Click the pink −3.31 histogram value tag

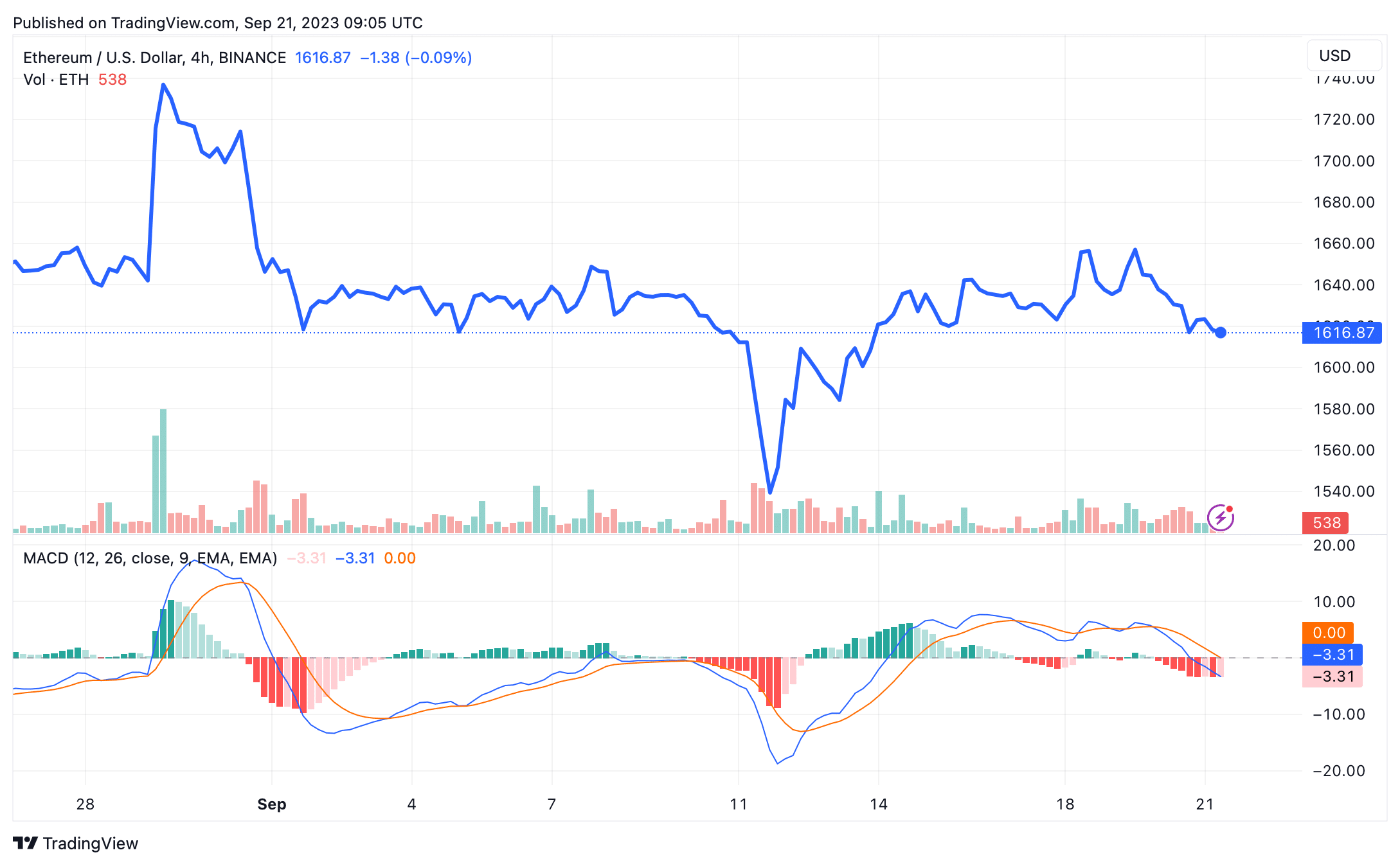(1331, 676)
